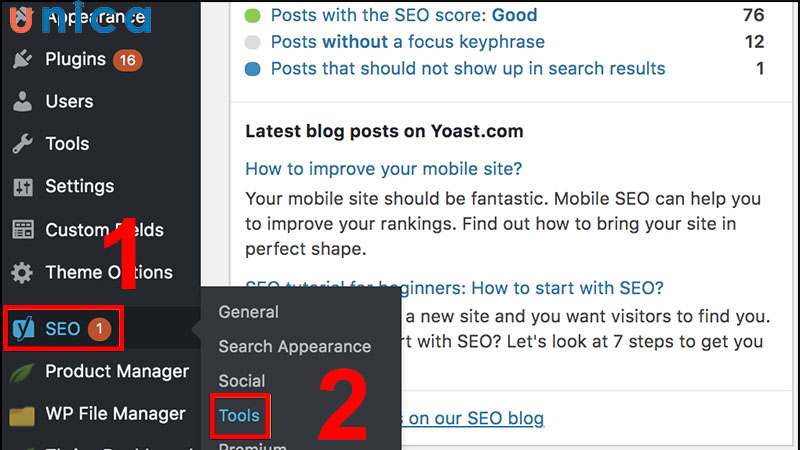Image resolution: width=800 pixels, height=450 pixels.
Task: Click the Plugins update count badge
Action: pos(128,60)
